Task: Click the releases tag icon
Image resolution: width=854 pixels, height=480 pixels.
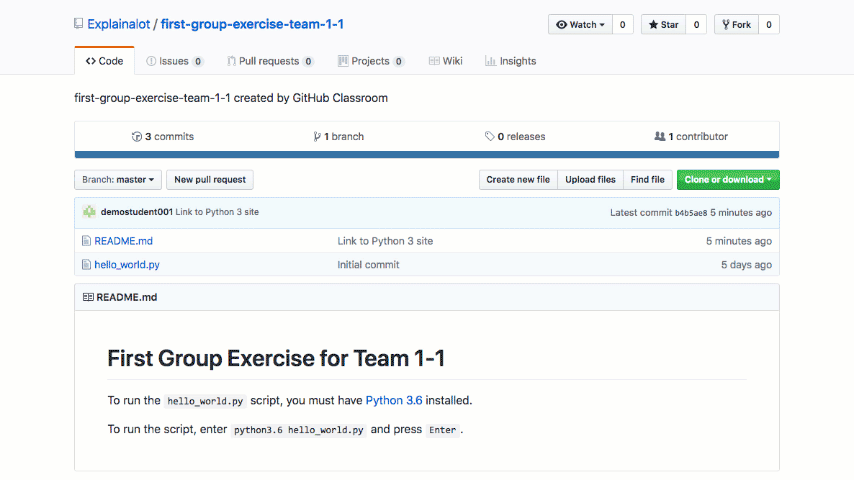Action: 489,136
